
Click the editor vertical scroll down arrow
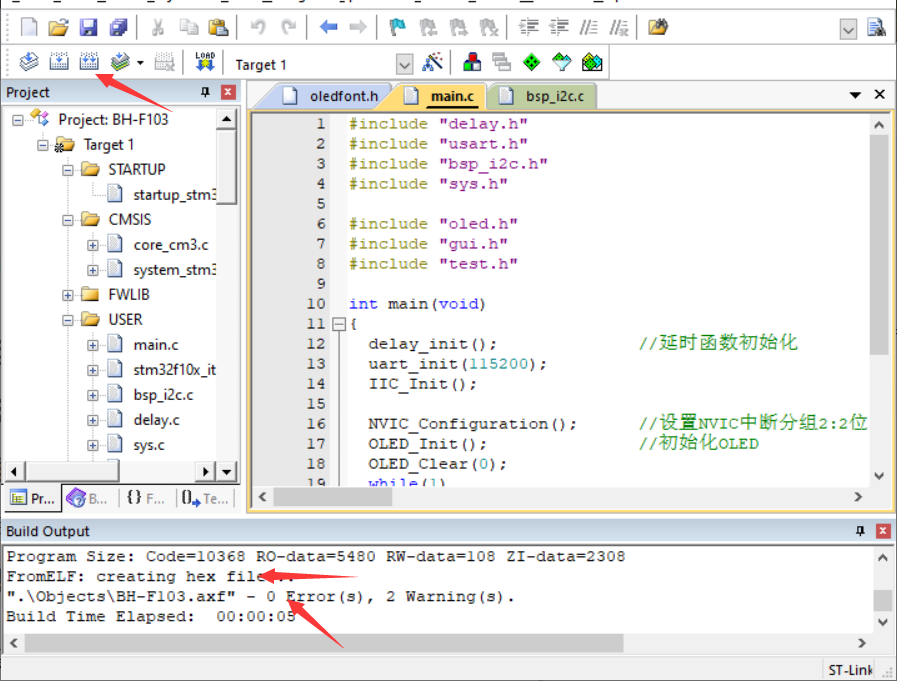[879, 476]
